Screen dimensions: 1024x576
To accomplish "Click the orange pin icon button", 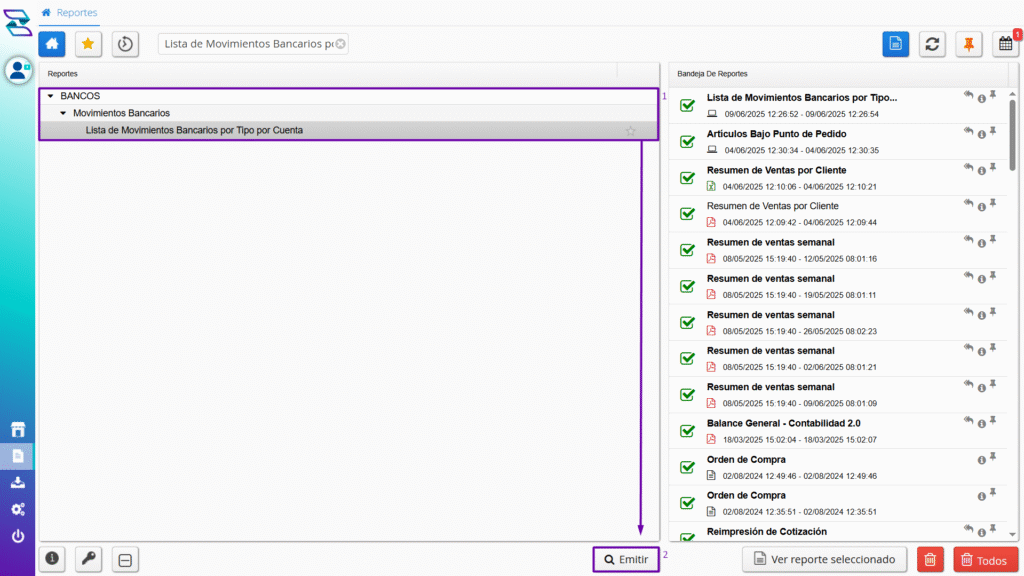I will coord(968,44).
